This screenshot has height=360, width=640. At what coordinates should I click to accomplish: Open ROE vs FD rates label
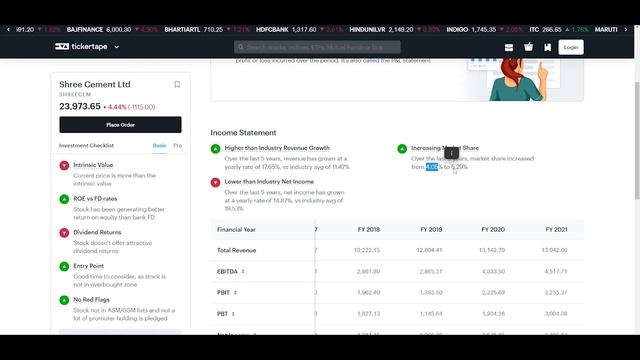coord(95,199)
